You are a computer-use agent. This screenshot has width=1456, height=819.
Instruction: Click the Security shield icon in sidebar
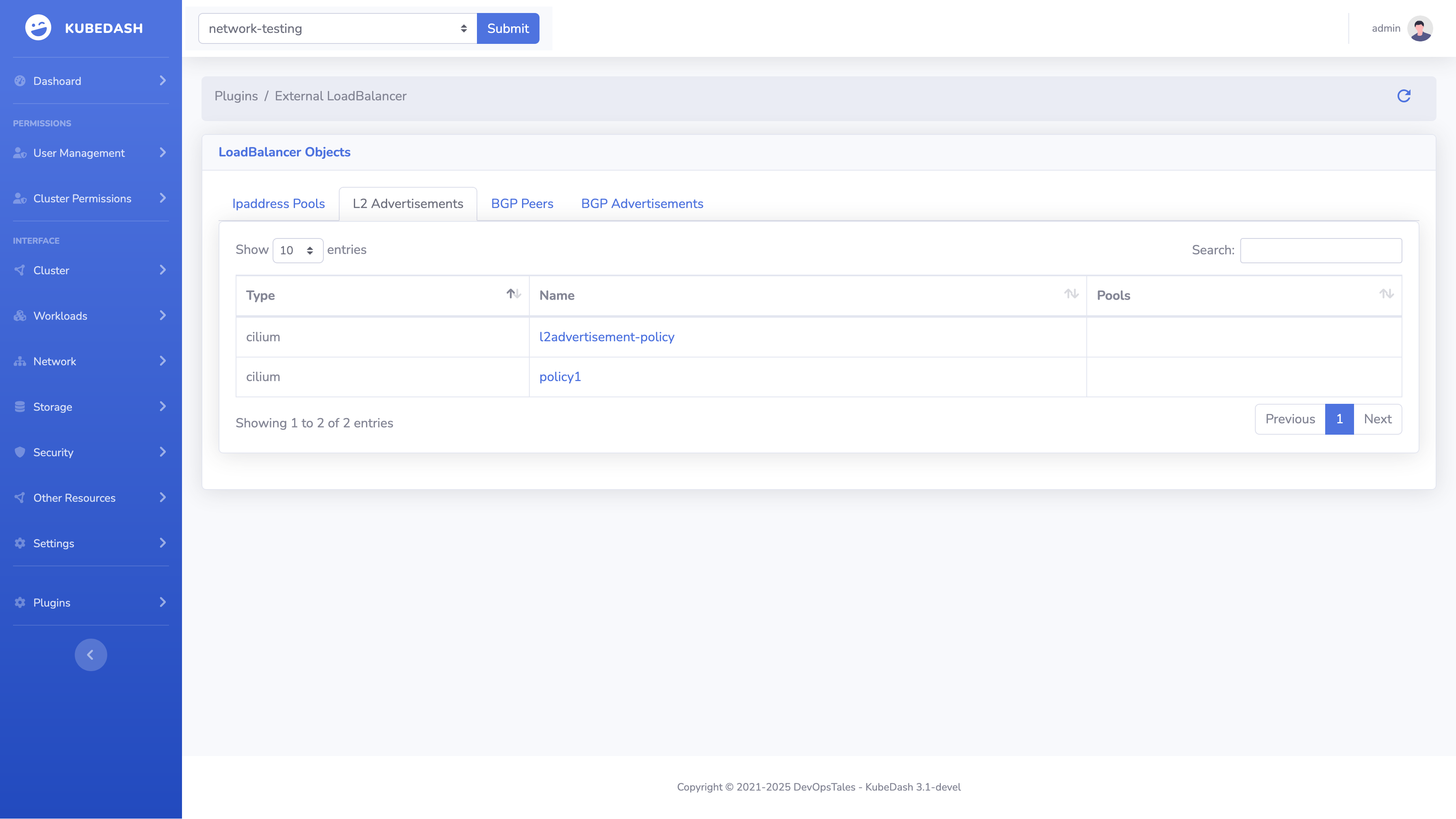pyautogui.click(x=20, y=452)
